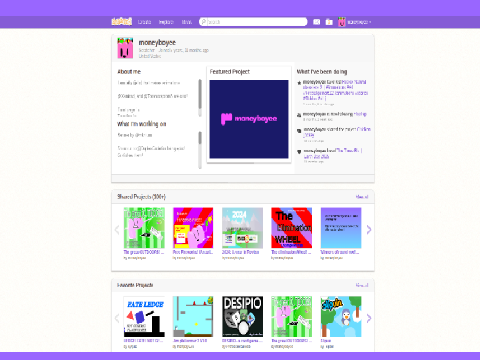480x360 pixels.
Task: Open the favorited project link in activity
Action: [x=335, y=90]
